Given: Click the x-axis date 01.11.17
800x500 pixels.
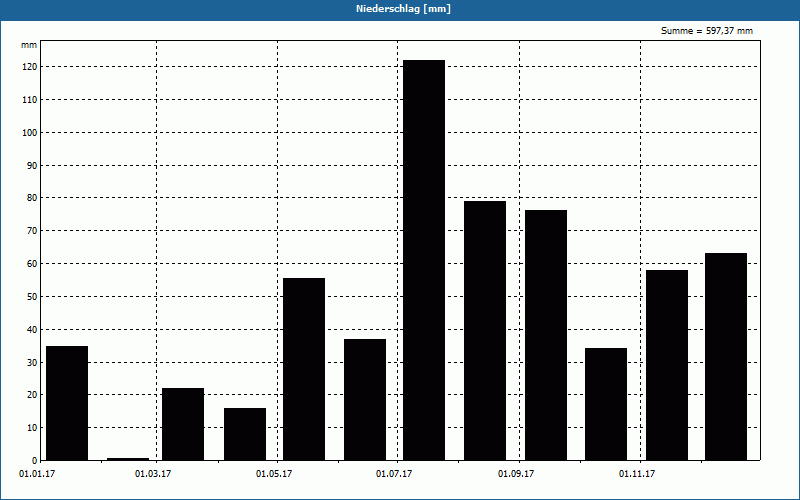Looking at the screenshot, I should point(637,474).
